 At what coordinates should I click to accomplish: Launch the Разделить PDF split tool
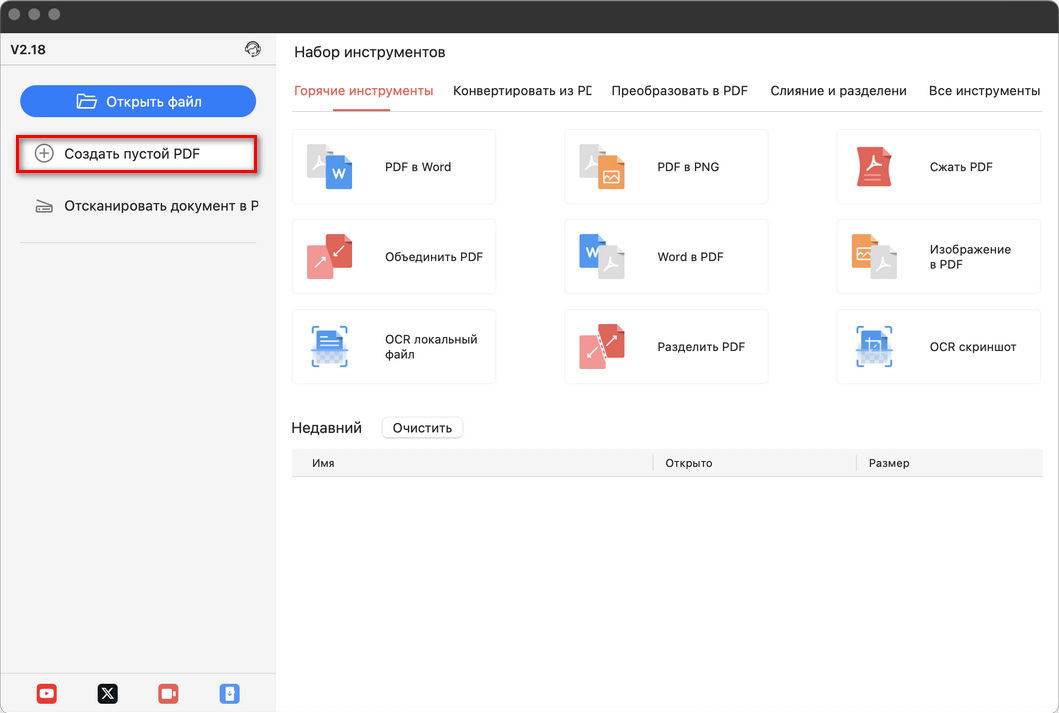tap(665, 346)
